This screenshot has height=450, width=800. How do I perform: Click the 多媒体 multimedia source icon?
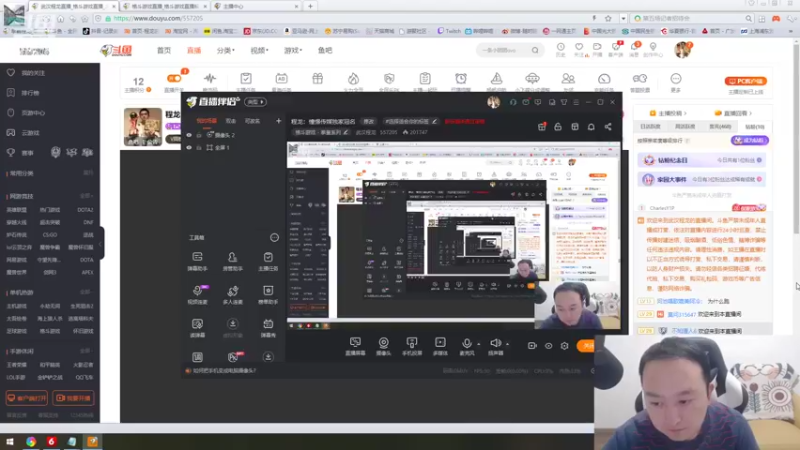tap(440, 342)
